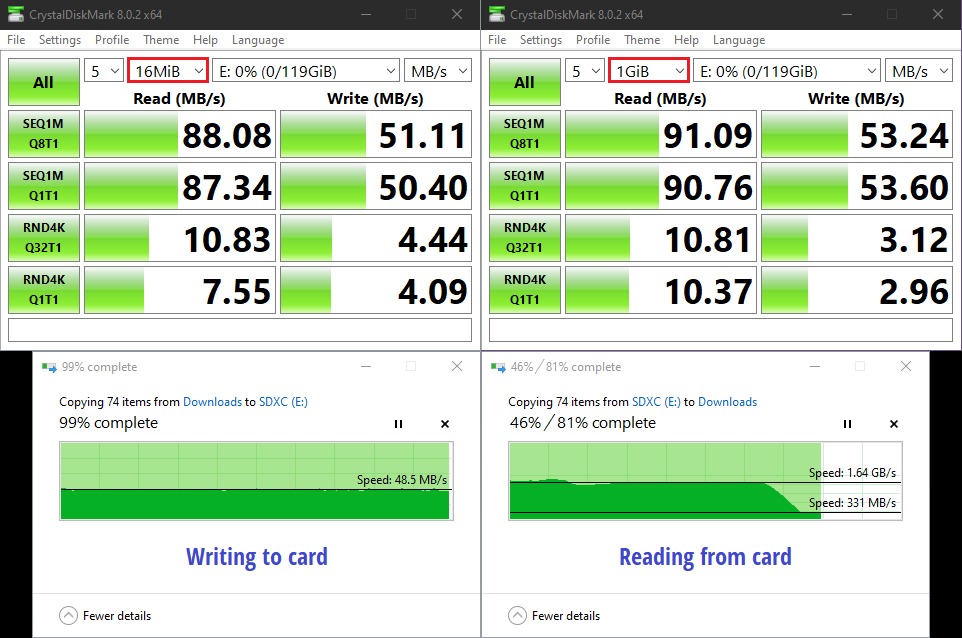The image size is (962, 638).
Task: Run the RND4K Q32T1 test in left window
Action: pyautogui.click(x=43, y=238)
